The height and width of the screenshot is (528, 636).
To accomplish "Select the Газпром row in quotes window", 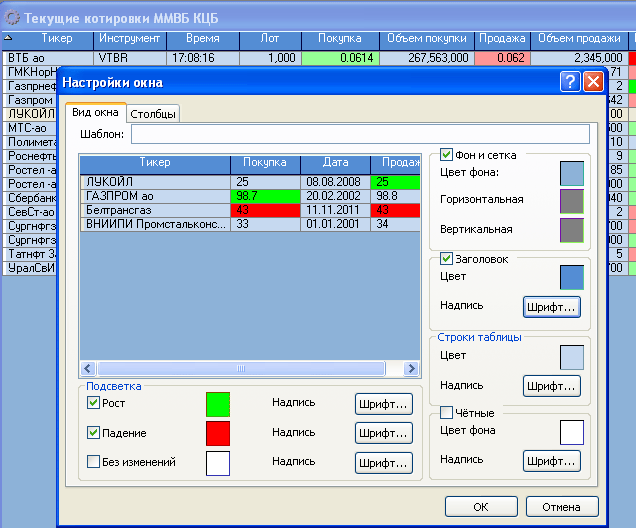I will 29,100.
